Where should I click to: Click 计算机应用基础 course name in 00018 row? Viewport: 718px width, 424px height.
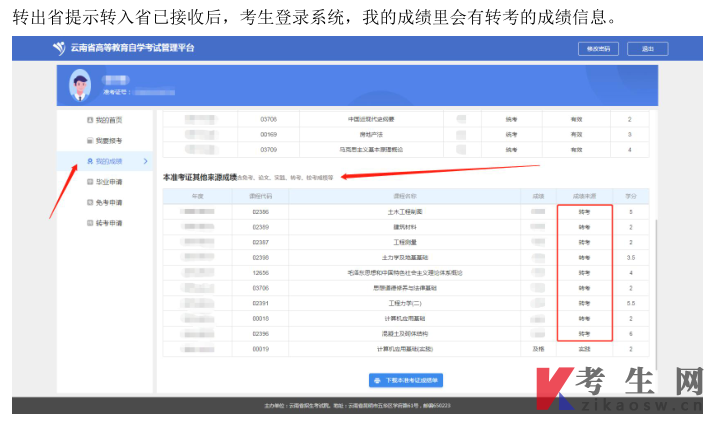tap(405, 319)
